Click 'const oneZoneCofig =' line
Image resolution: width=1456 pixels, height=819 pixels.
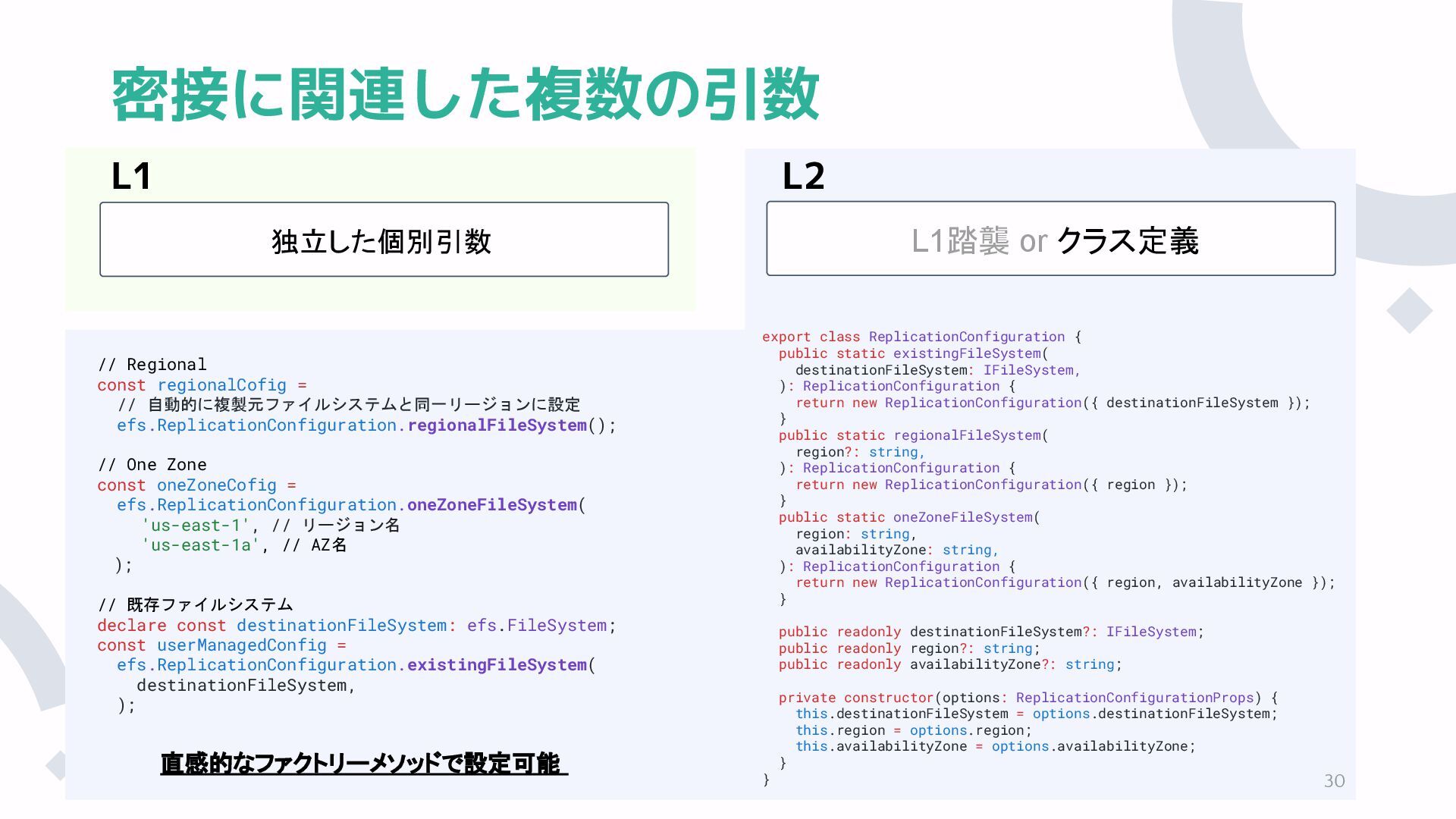pyautogui.click(x=196, y=485)
